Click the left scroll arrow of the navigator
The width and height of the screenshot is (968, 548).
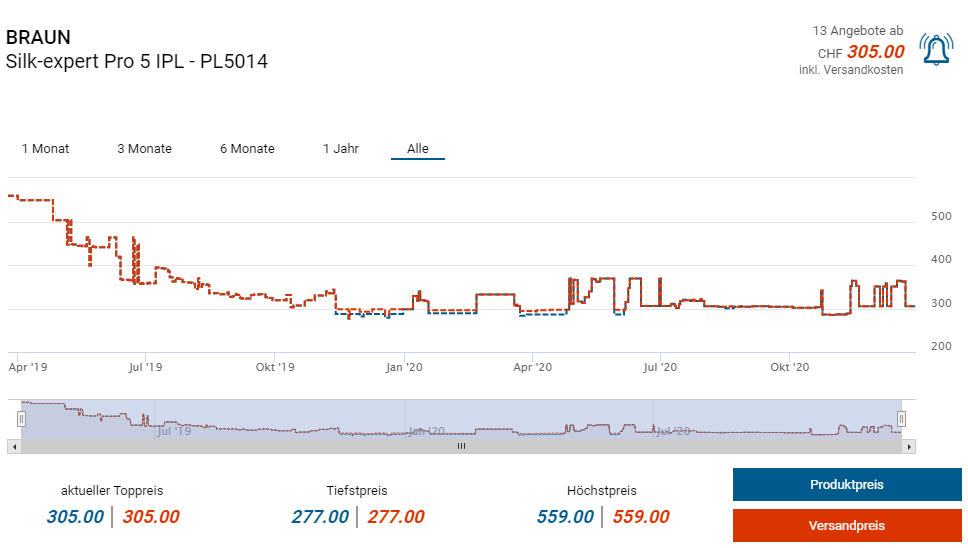(x=14, y=446)
